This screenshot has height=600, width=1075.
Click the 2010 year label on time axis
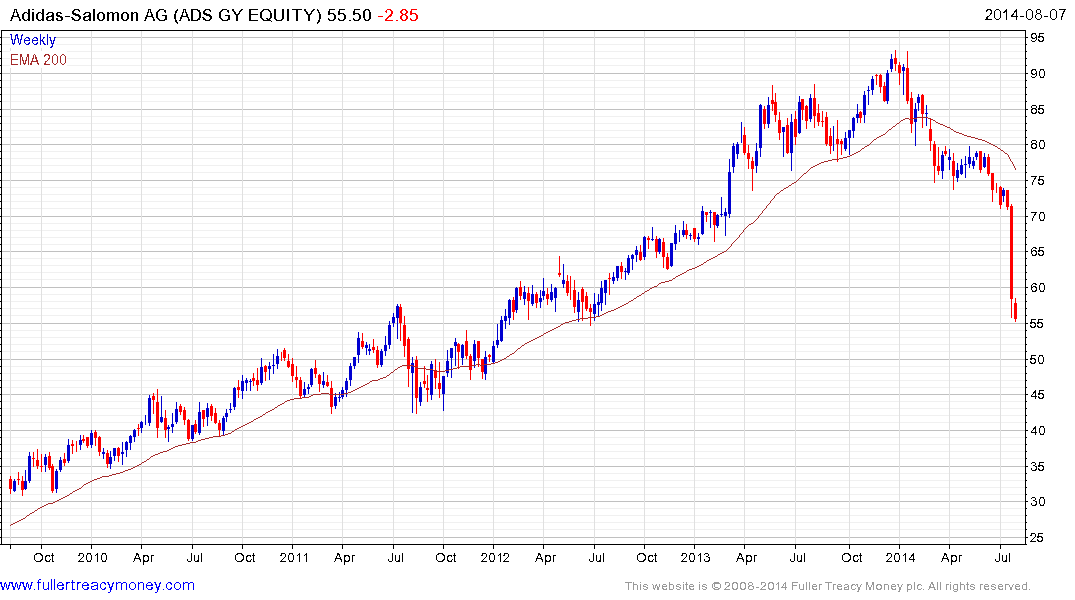93,557
